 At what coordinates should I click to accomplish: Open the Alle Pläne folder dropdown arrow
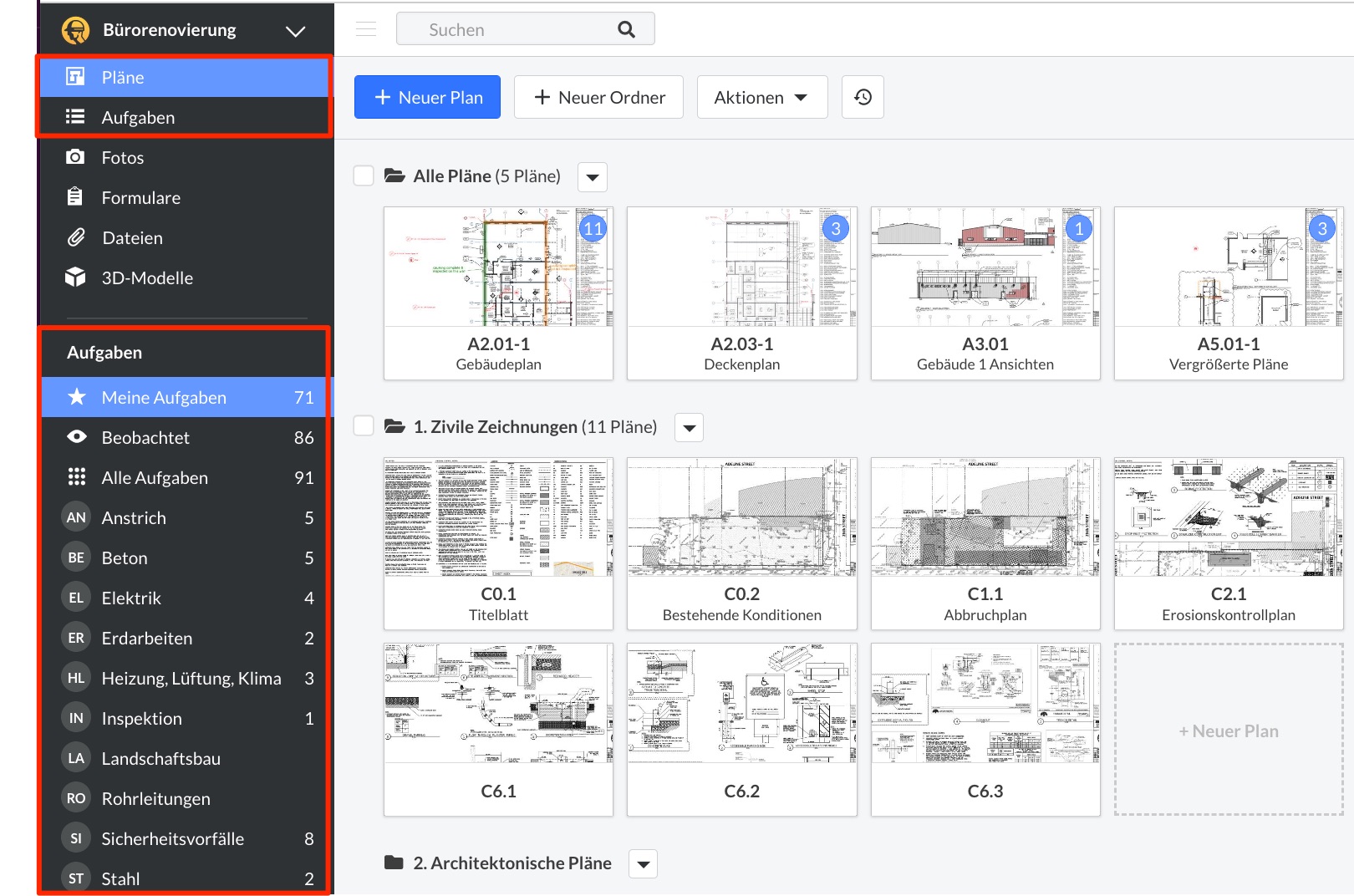coord(593,177)
